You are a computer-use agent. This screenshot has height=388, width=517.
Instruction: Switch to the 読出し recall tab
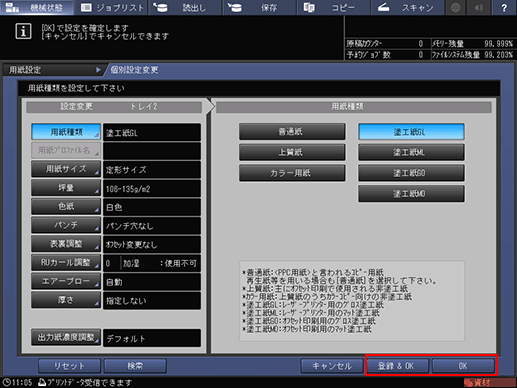coord(185,7)
